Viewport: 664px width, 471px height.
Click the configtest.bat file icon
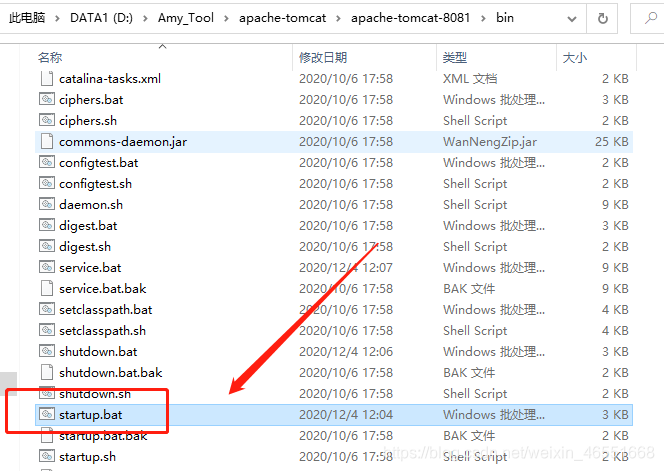click(x=47, y=162)
